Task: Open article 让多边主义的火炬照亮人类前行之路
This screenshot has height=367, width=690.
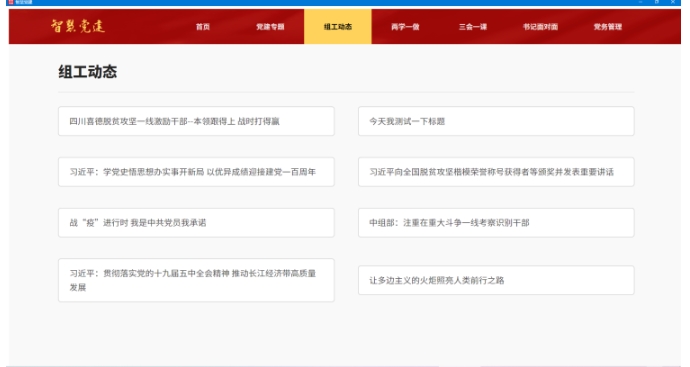Action: tap(496, 280)
